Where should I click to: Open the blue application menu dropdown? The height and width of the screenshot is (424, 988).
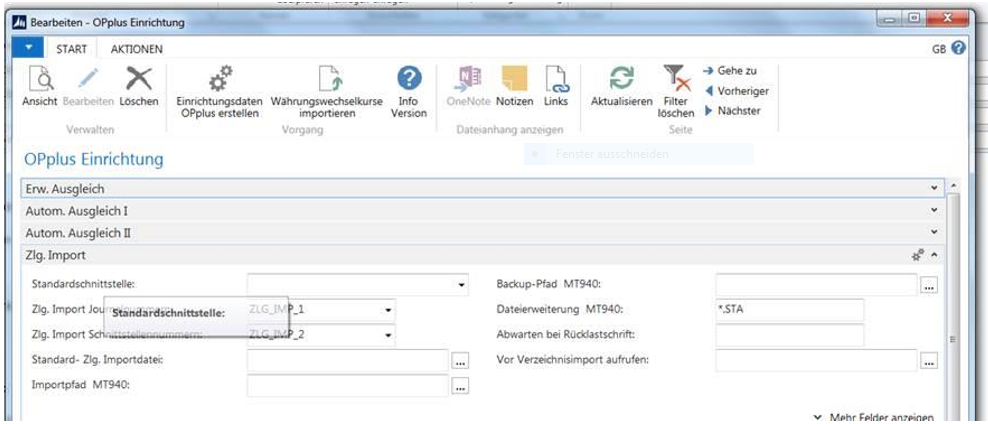(x=27, y=48)
